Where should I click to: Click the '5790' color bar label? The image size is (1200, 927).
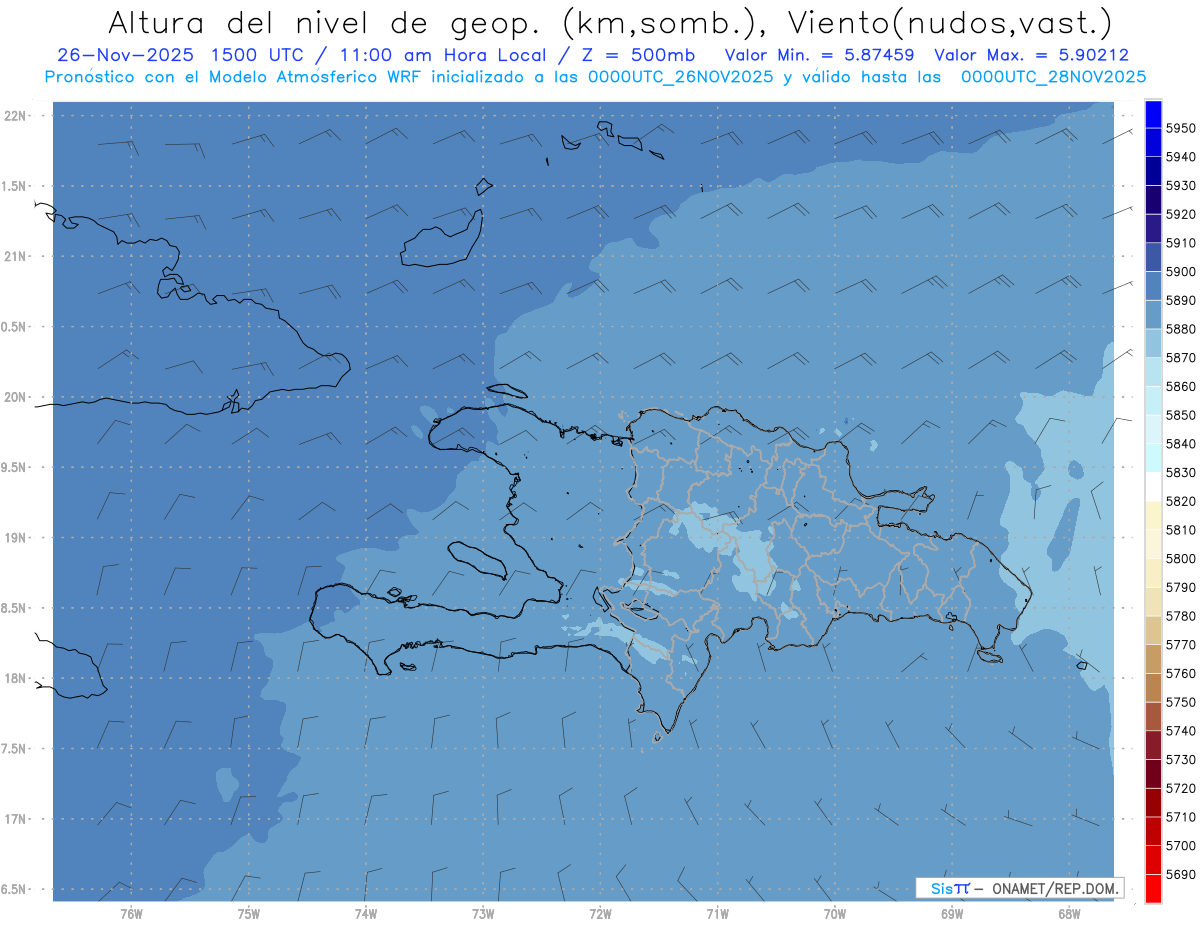pyautogui.click(x=1181, y=587)
